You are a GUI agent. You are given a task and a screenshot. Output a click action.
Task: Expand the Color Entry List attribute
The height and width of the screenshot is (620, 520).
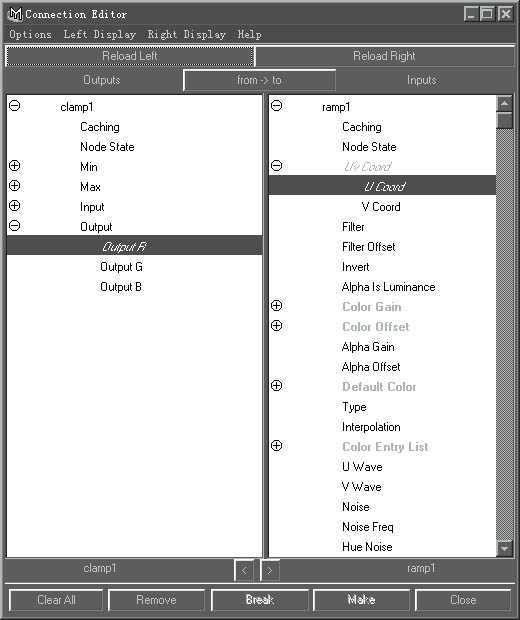pyautogui.click(x=276, y=446)
